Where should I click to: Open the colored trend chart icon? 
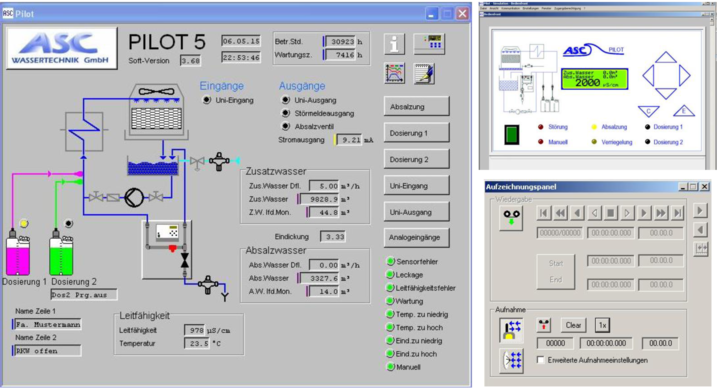pyautogui.click(x=394, y=73)
